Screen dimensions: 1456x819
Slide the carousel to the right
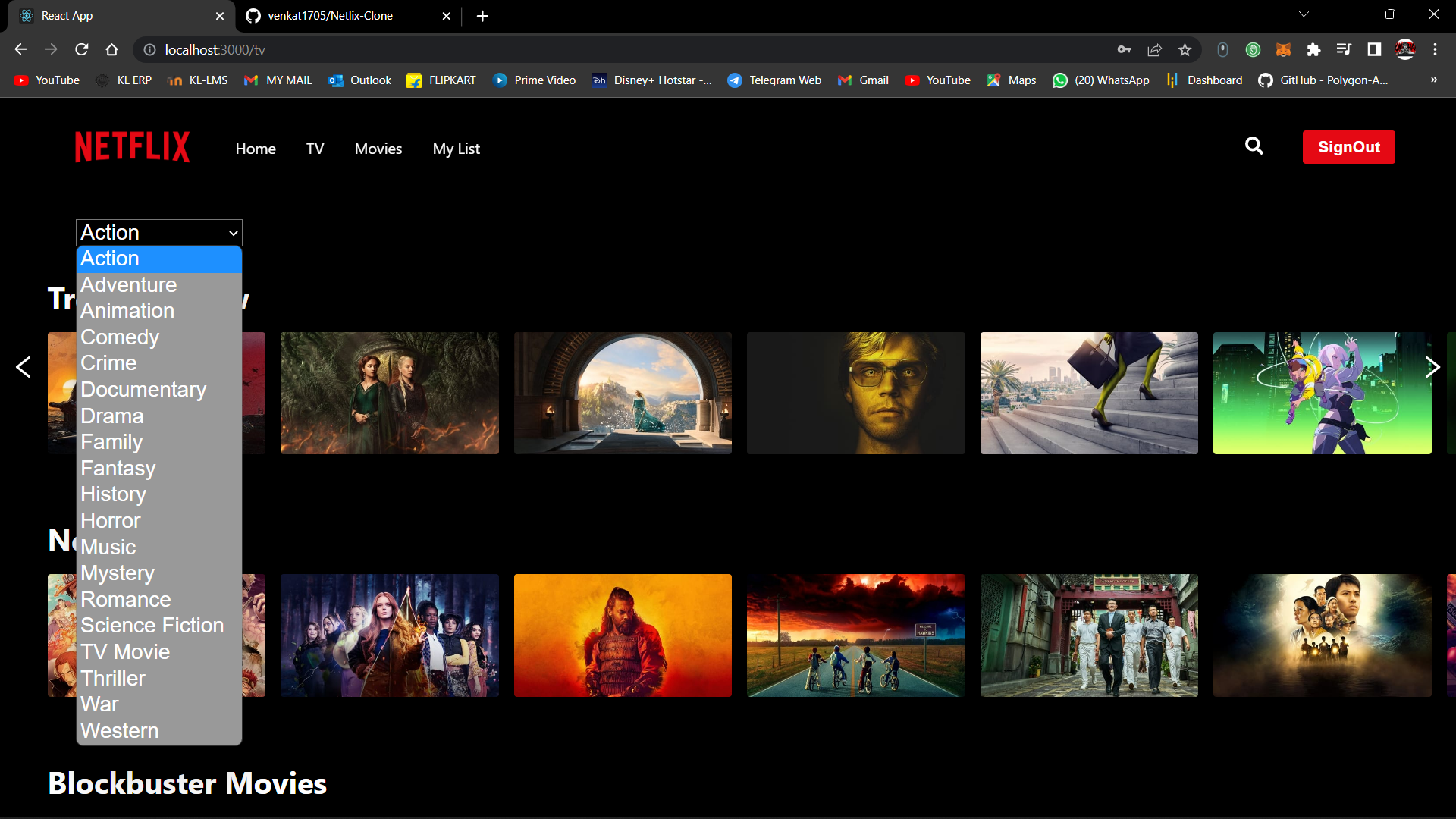[1432, 367]
